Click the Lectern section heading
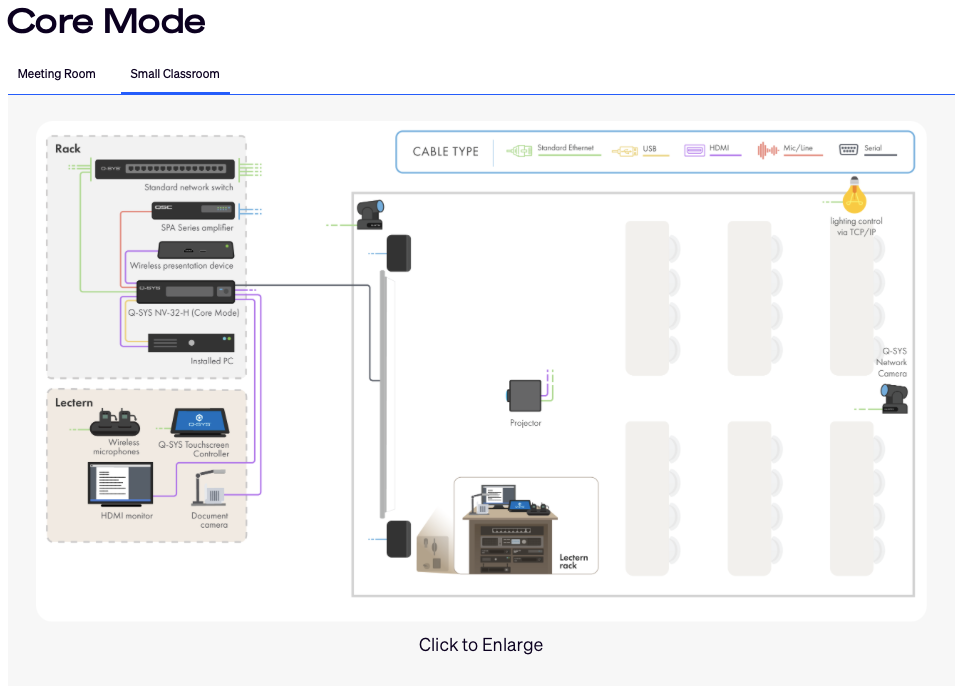This screenshot has width=967, height=700. (74, 403)
